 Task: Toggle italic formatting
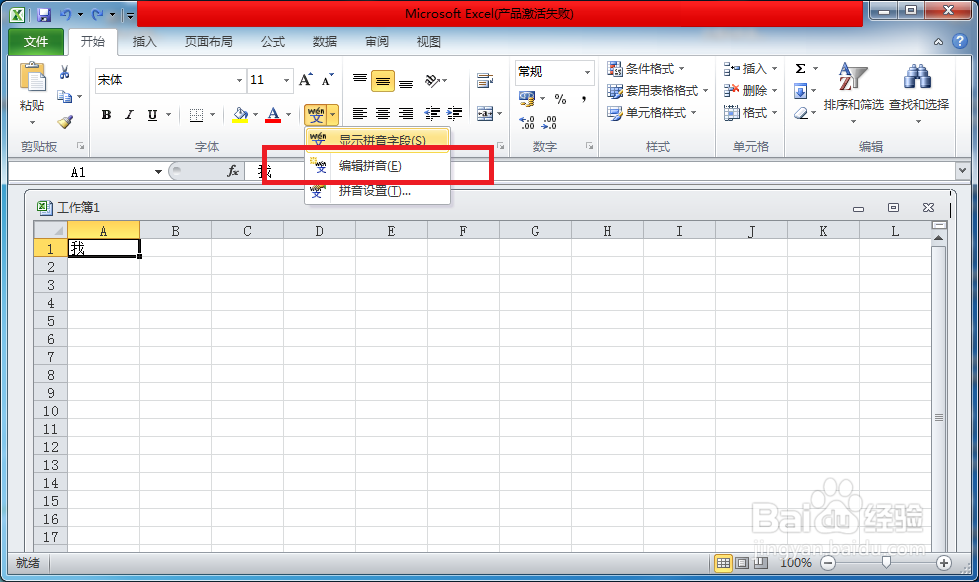(x=129, y=114)
